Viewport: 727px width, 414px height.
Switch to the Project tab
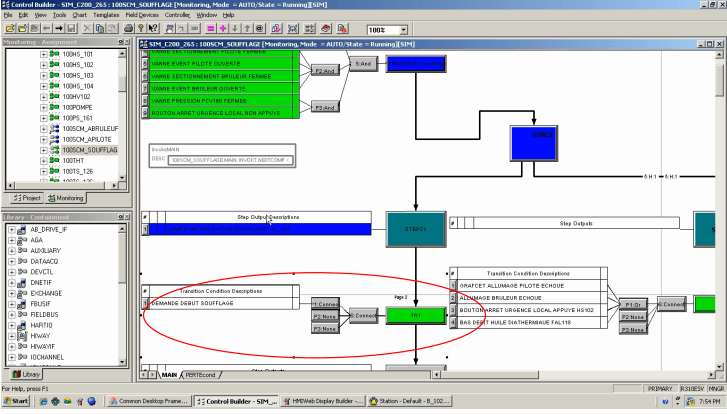click(x=26, y=198)
